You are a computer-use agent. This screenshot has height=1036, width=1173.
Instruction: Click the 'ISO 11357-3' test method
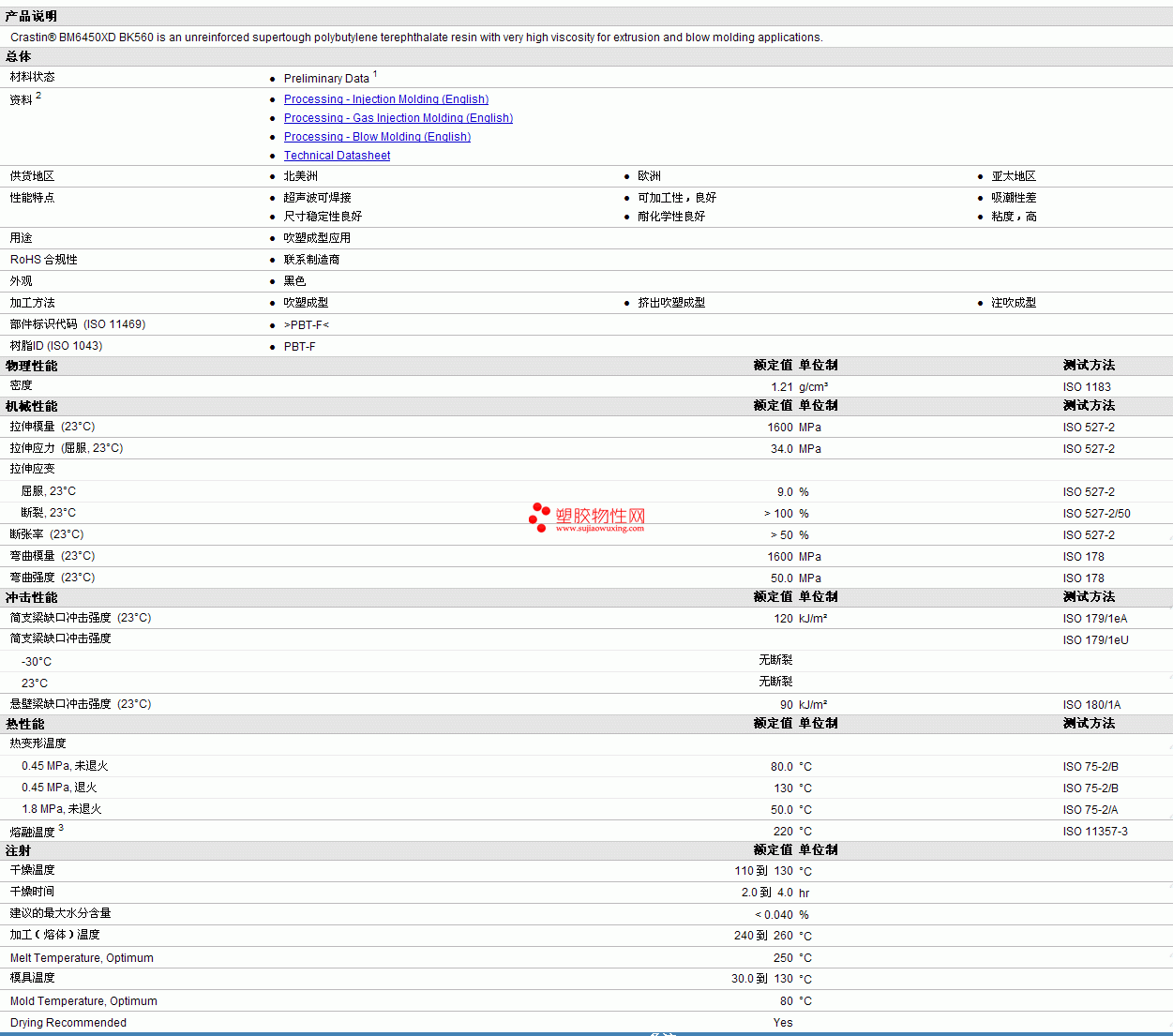pos(1095,832)
